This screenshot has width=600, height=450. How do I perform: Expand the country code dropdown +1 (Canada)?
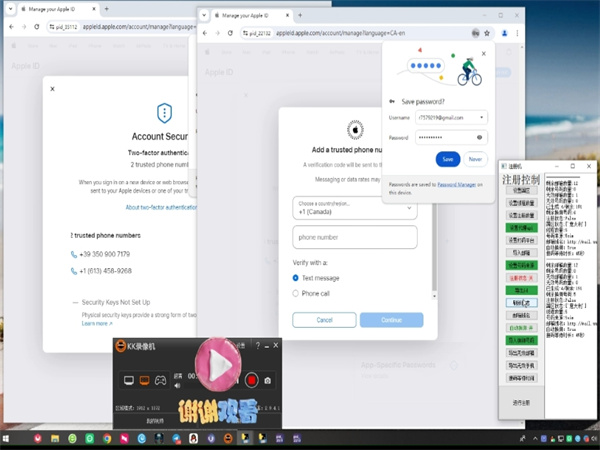(x=355, y=207)
